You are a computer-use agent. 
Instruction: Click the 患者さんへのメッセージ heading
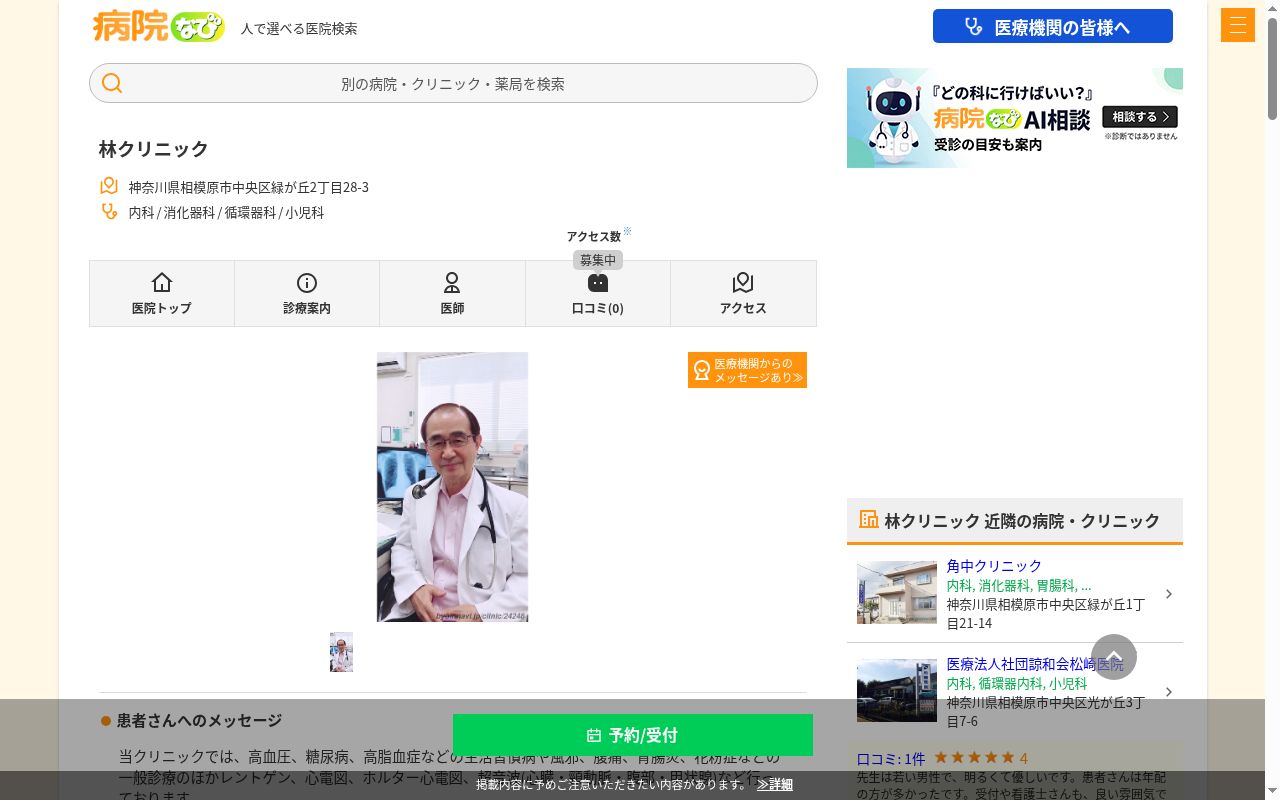point(199,720)
